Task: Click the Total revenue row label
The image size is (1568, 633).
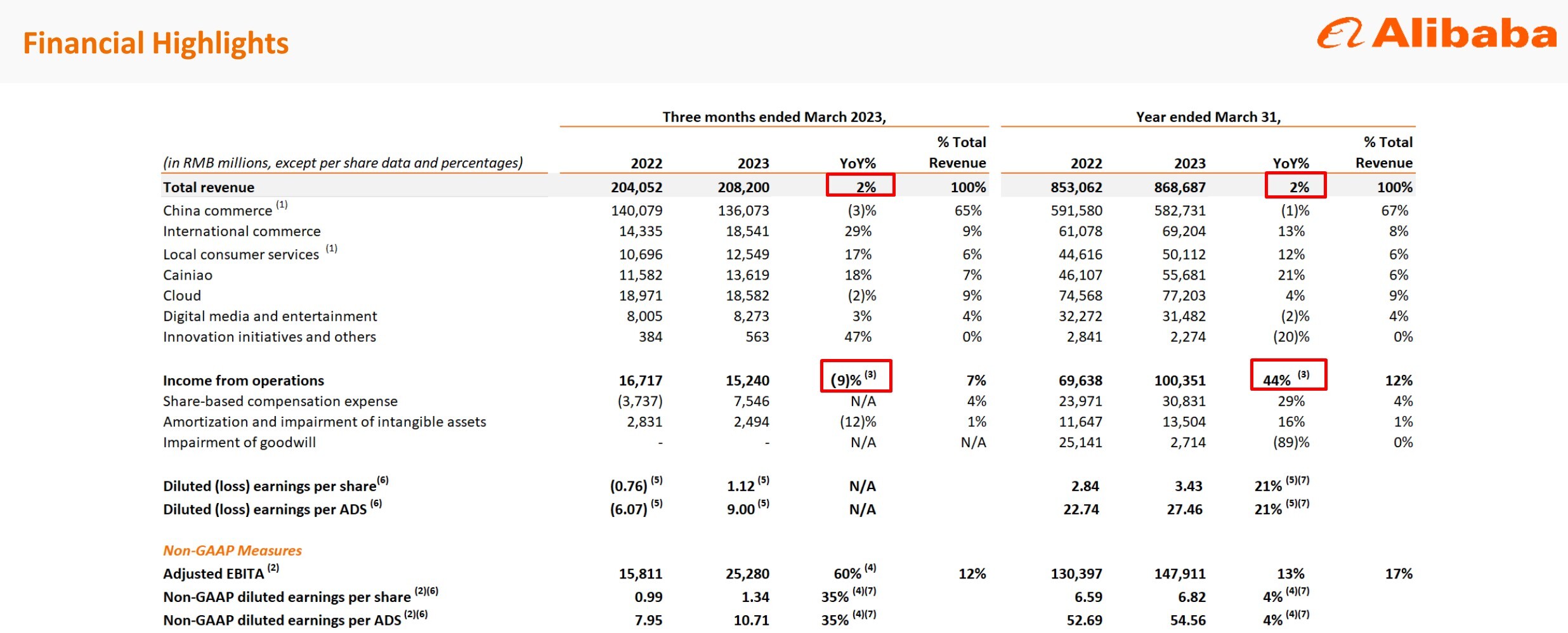Action: pyautogui.click(x=209, y=187)
